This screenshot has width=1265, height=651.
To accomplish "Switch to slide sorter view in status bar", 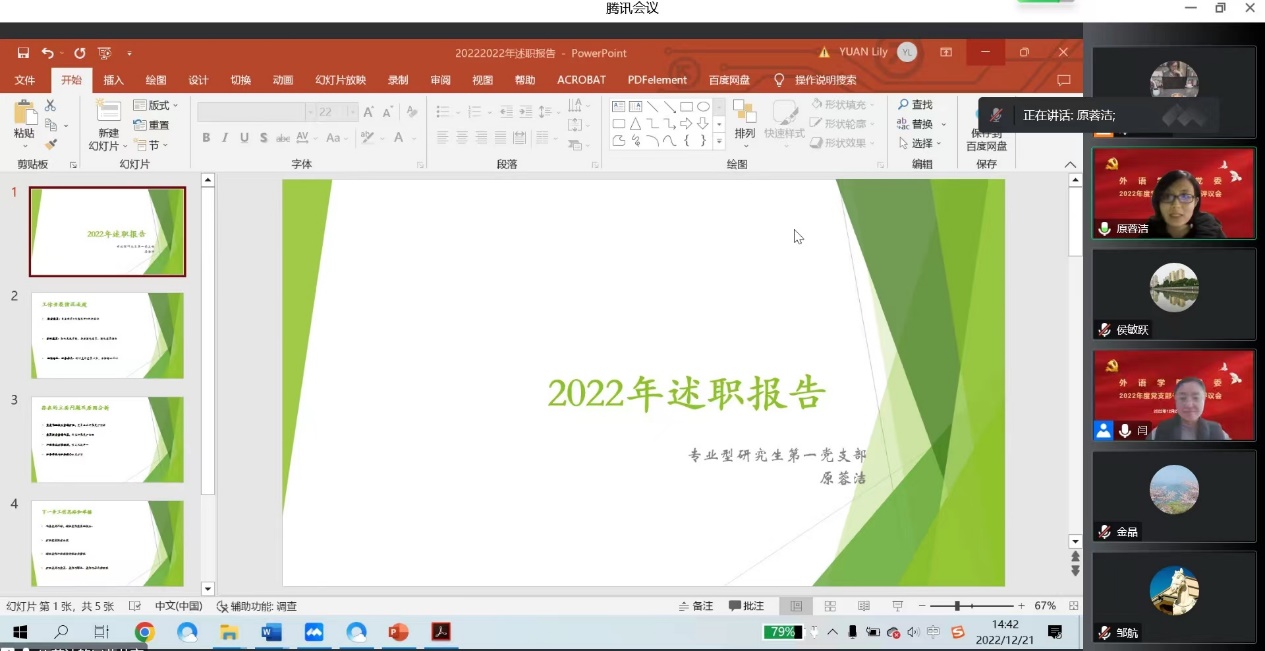I will click(x=830, y=606).
